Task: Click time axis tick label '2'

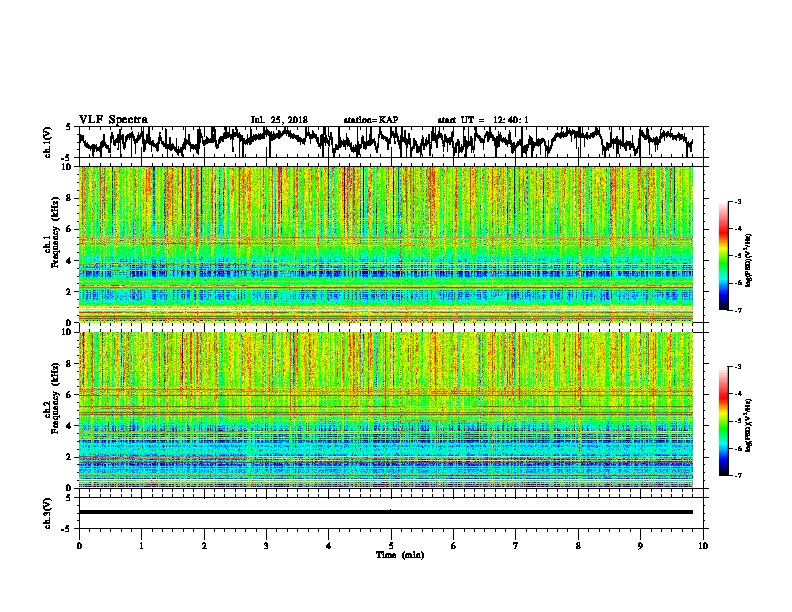Action: 204,546
